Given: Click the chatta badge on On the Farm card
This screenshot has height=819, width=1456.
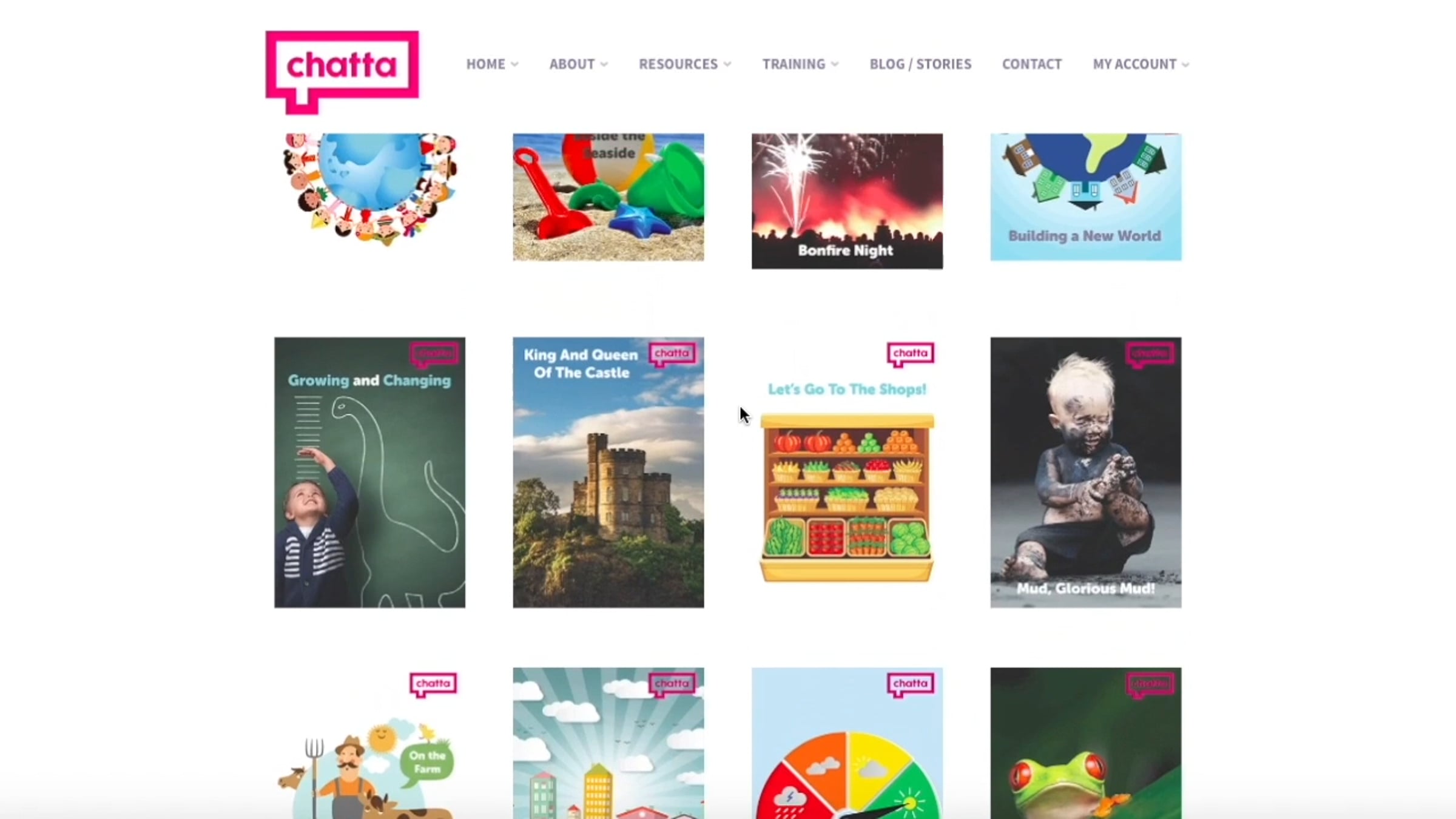Looking at the screenshot, I should tap(433, 685).
